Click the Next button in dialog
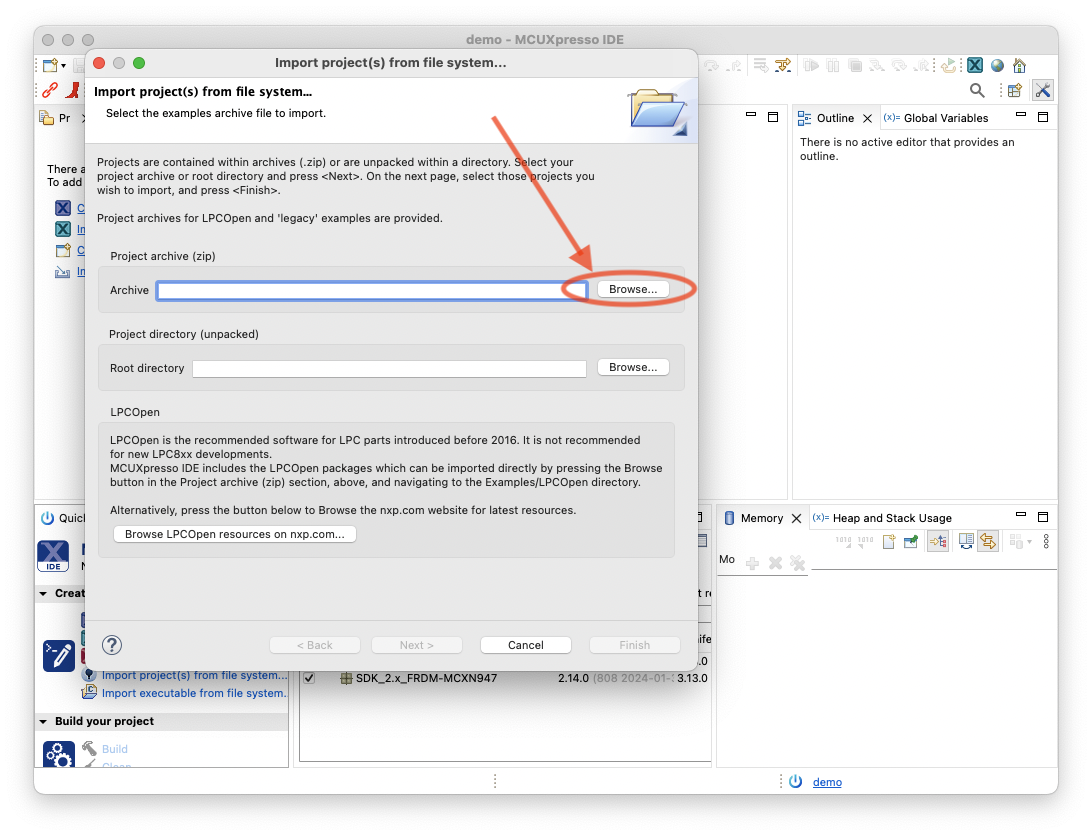This screenshot has height=836, width=1092. pyautogui.click(x=416, y=645)
